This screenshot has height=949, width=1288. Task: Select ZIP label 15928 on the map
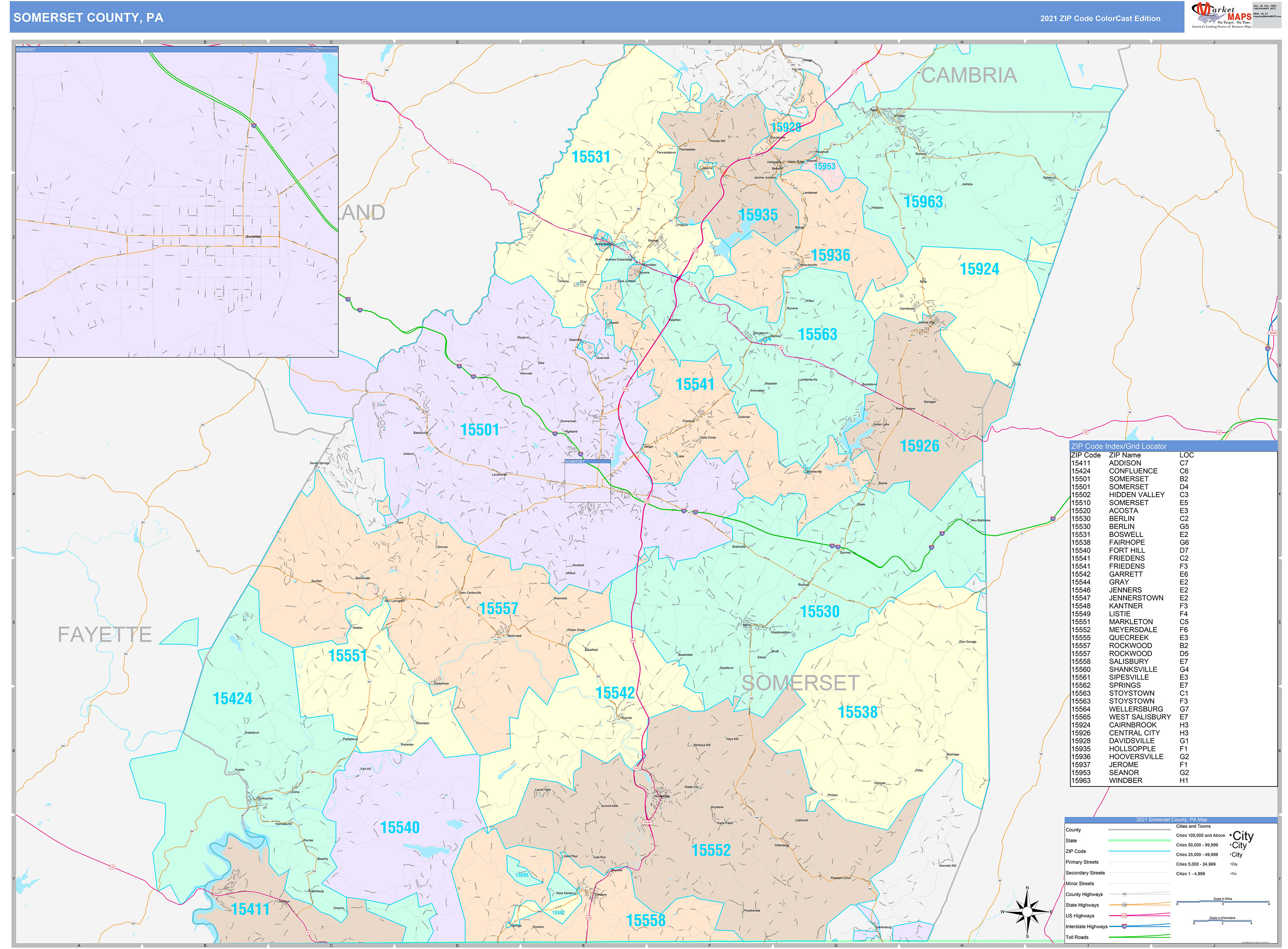pyautogui.click(x=785, y=127)
